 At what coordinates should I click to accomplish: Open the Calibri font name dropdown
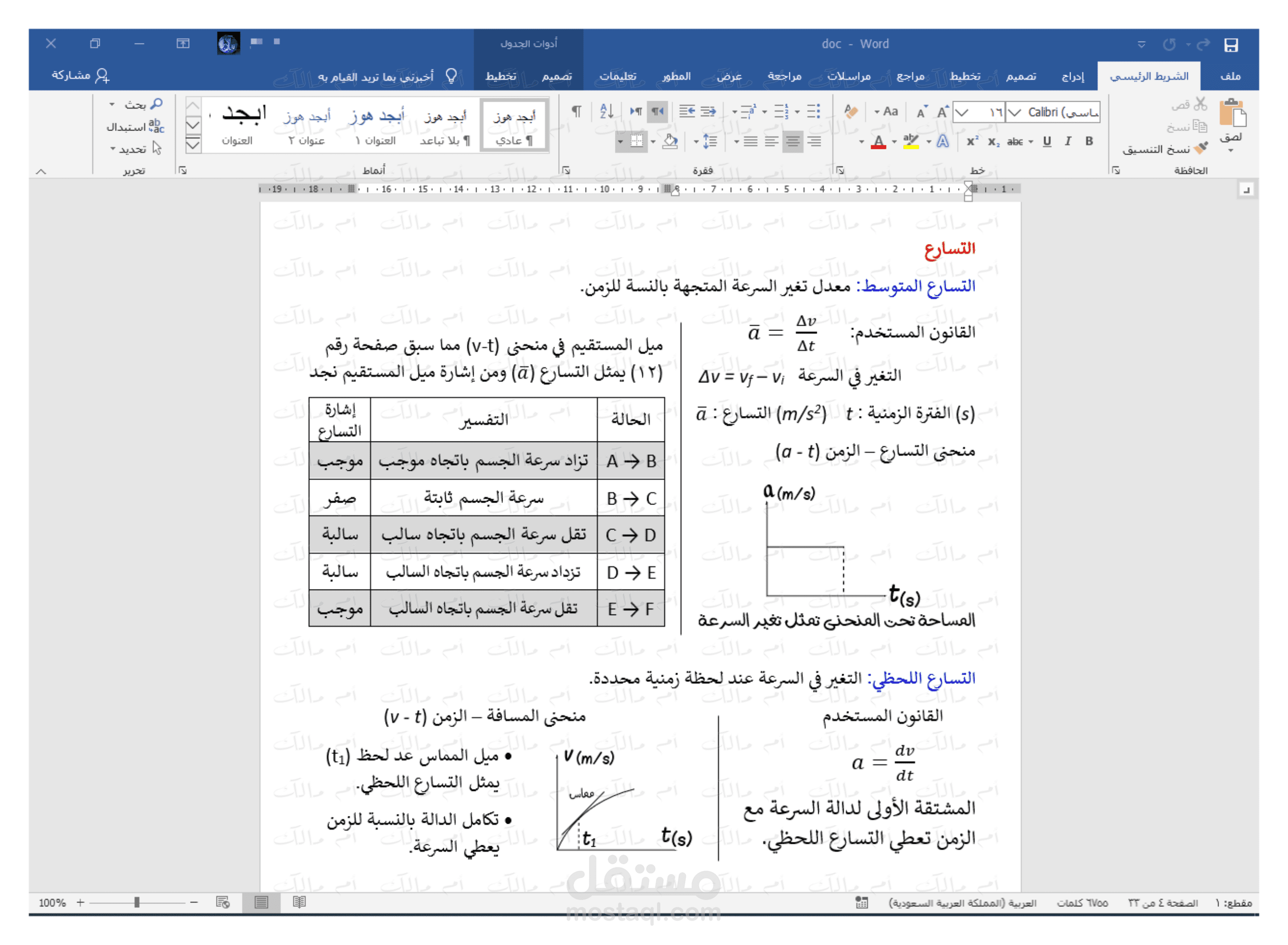pyautogui.click(x=1015, y=112)
